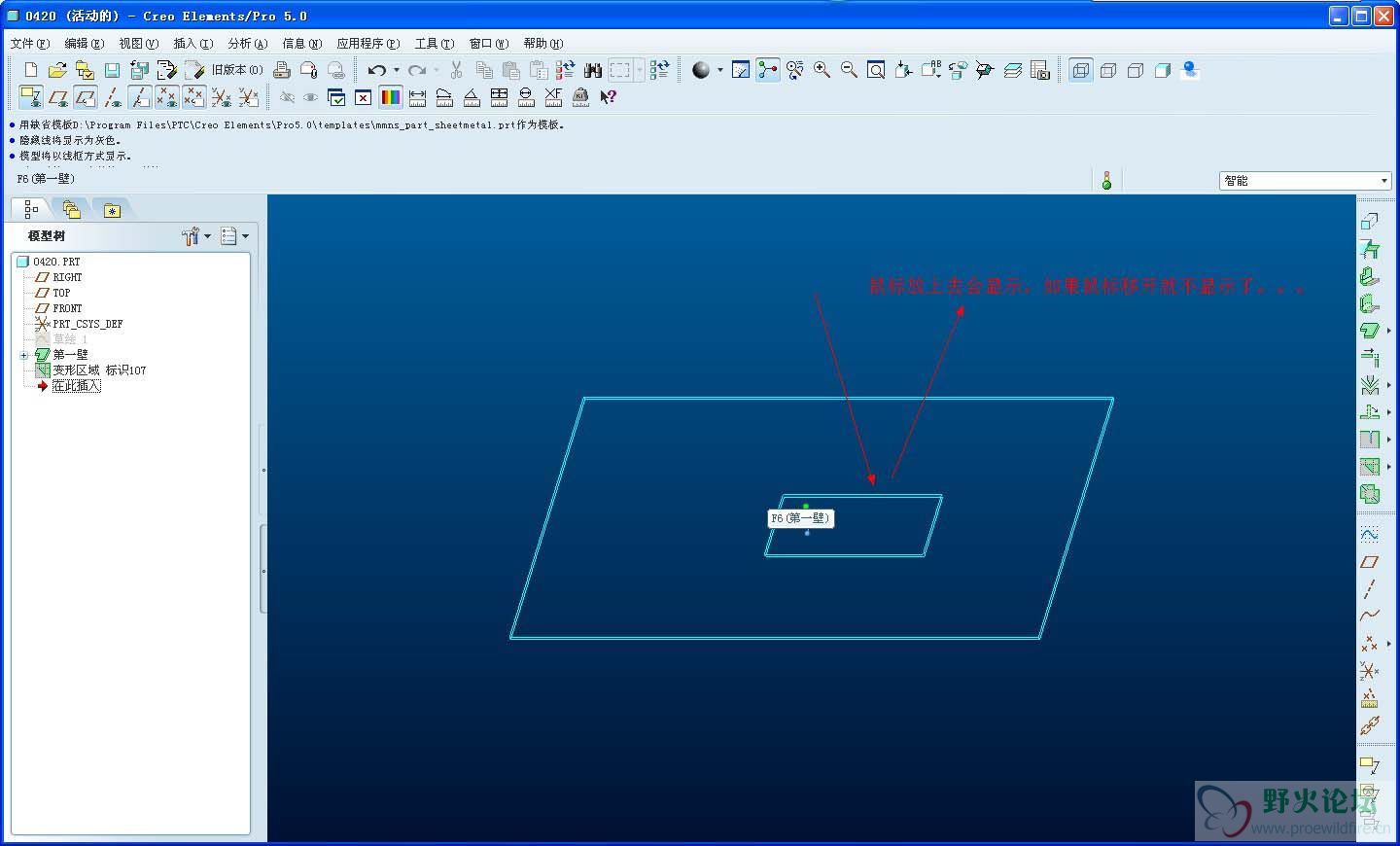Open the 文件(F) menu
This screenshot has width=1400, height=846.
coord(30,44)
